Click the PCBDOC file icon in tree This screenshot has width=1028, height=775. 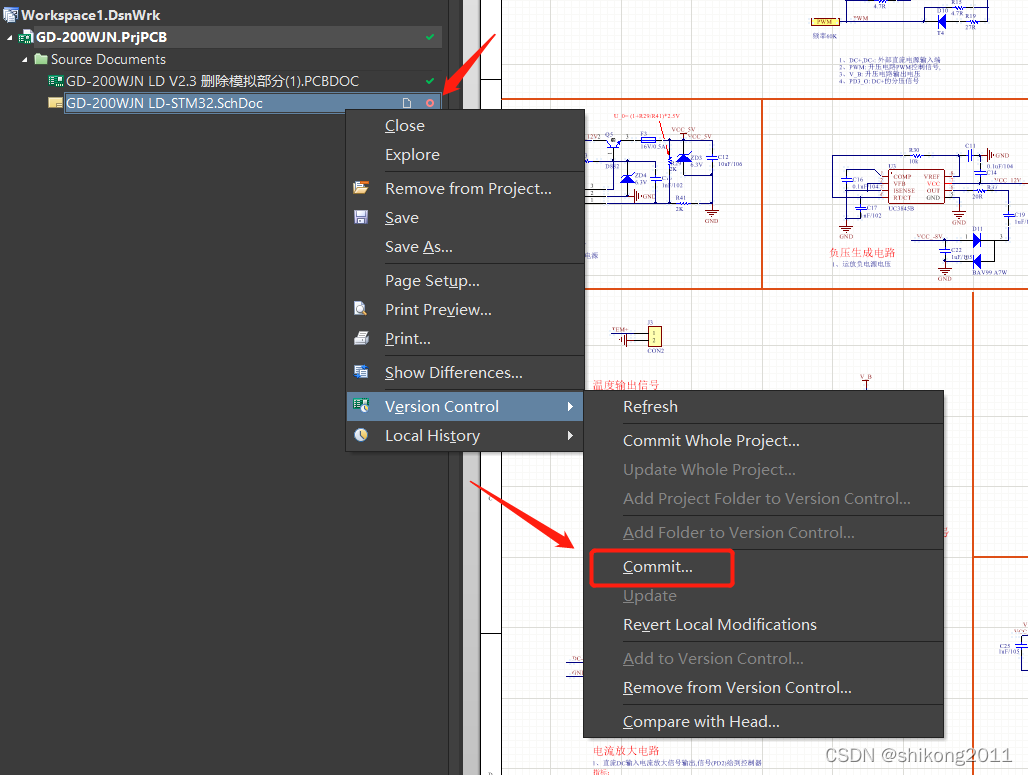click(55, 81)
